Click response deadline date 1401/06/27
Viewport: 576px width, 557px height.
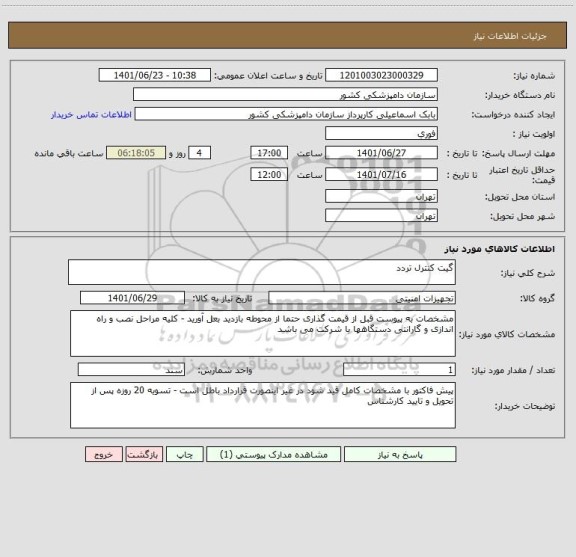(381, 153)
